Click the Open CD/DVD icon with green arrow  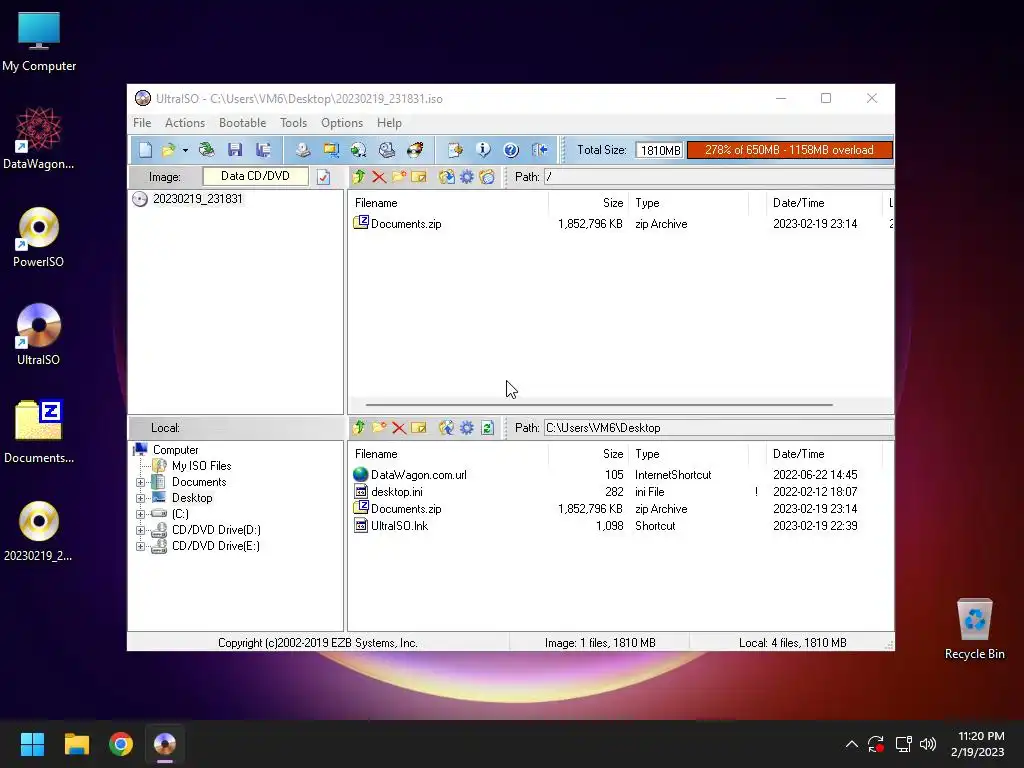(206, 150)
